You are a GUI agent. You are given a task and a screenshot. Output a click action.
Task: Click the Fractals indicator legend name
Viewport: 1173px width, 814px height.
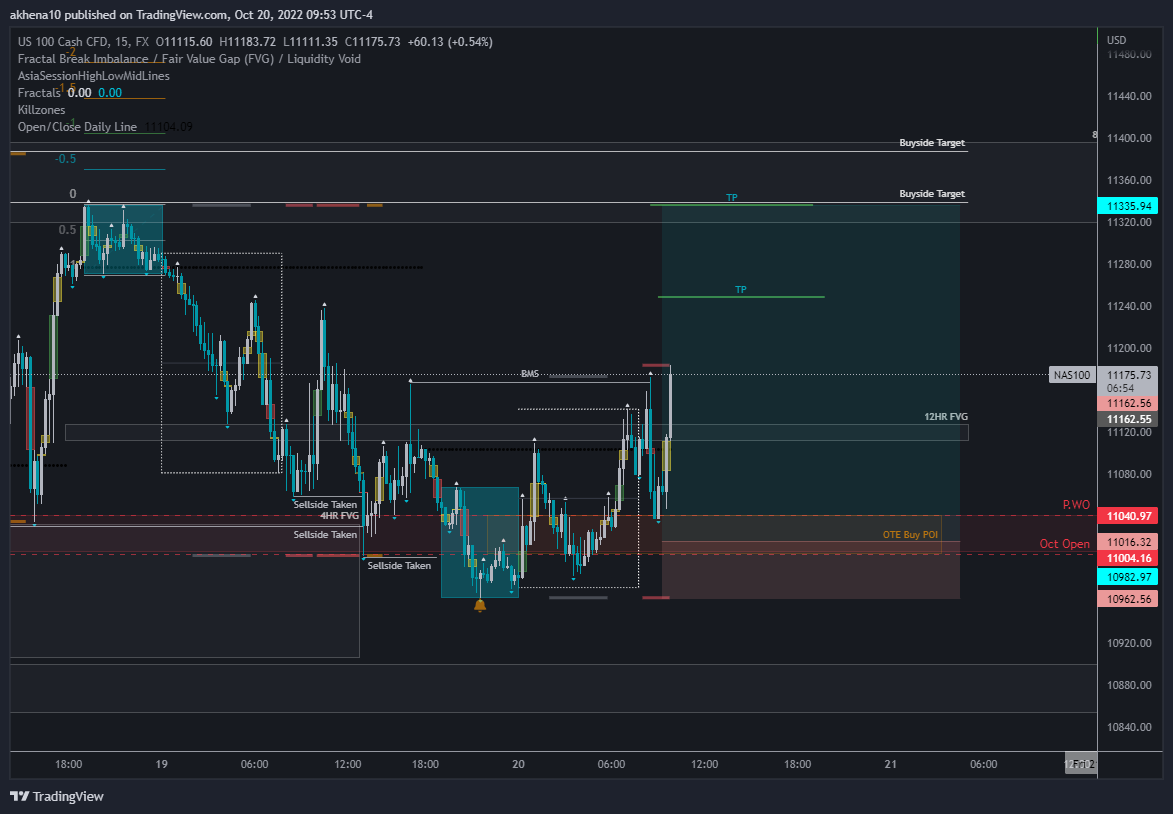pos(39,93)
